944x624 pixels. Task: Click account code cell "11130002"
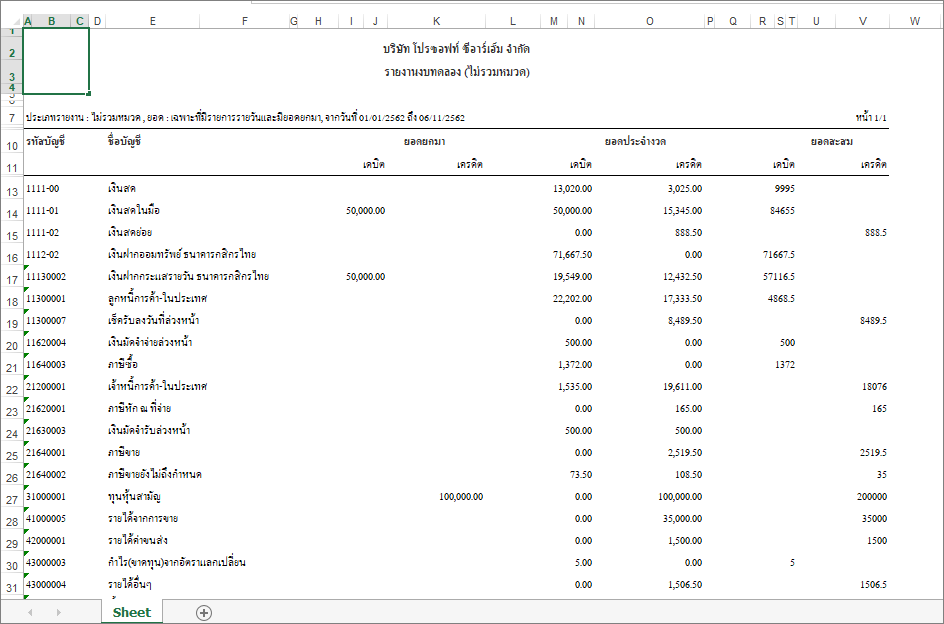(x=46, y=276)
